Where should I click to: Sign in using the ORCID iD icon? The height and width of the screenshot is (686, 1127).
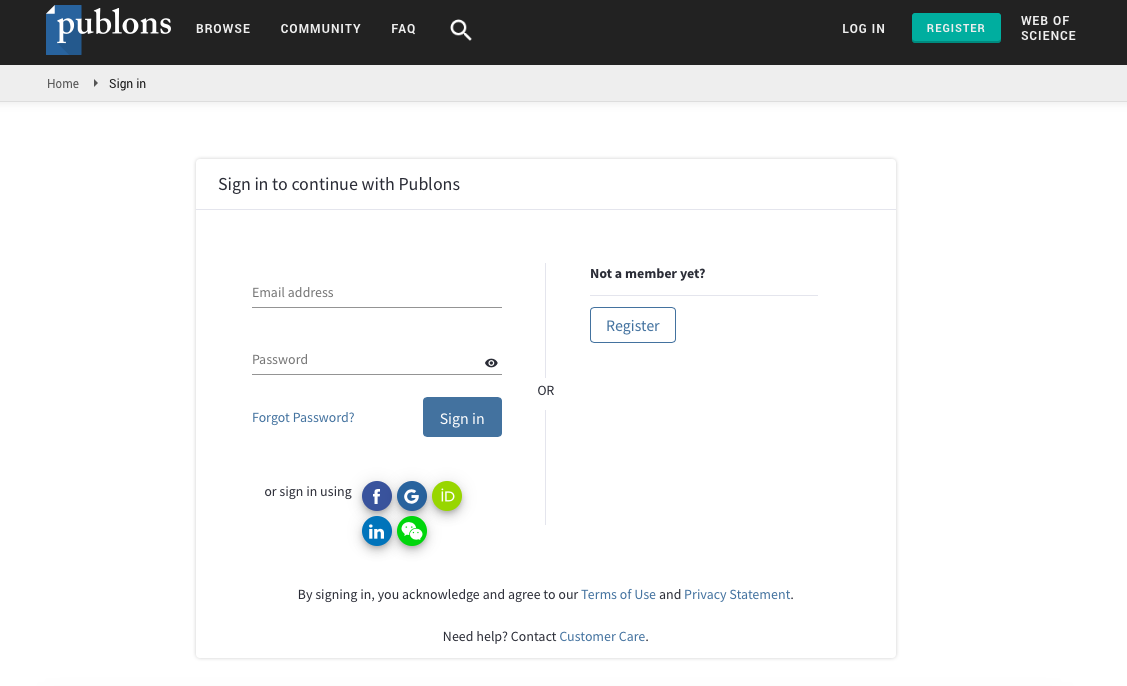(447, 496)
